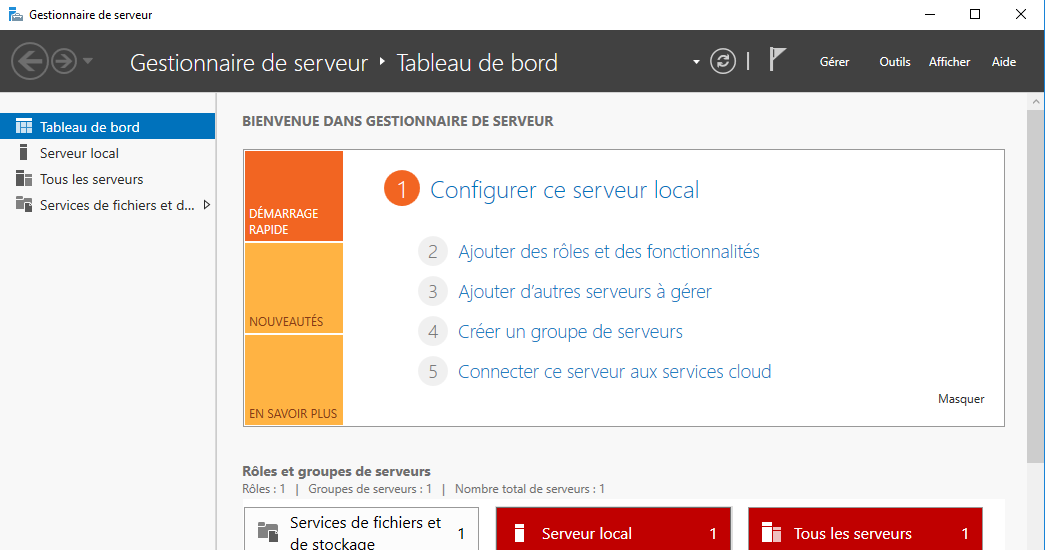Expand Services de fichiers sidebar arrow

(x=207, y=205)
